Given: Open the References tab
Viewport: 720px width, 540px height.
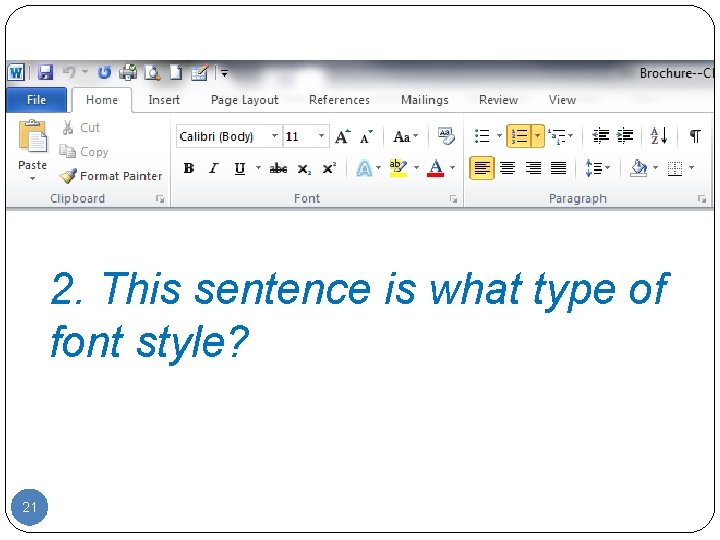Looking at the screenshot, I should point(339,100).
